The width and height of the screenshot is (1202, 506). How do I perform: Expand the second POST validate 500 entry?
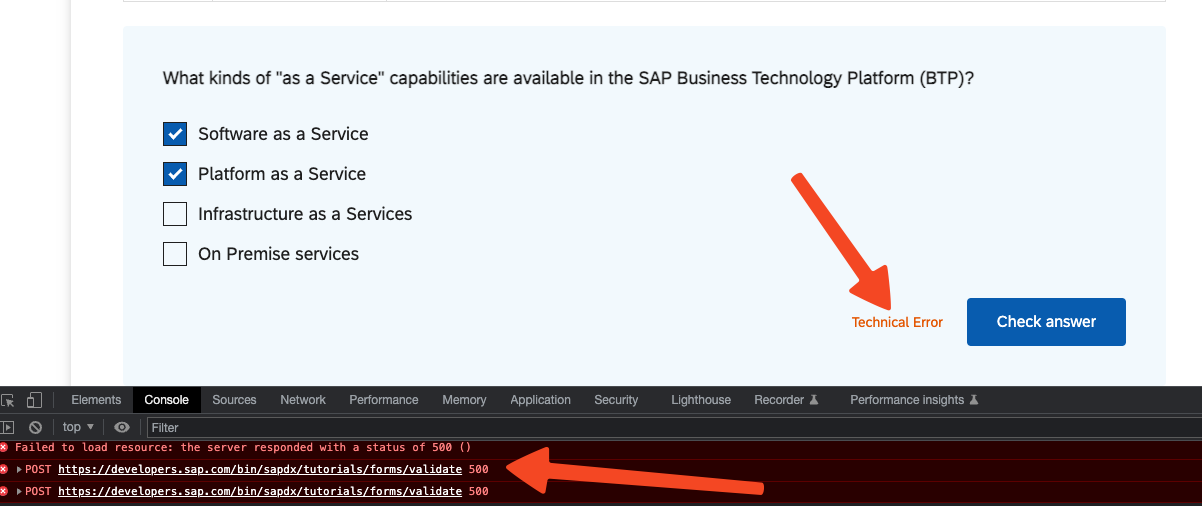coord(19,491)
